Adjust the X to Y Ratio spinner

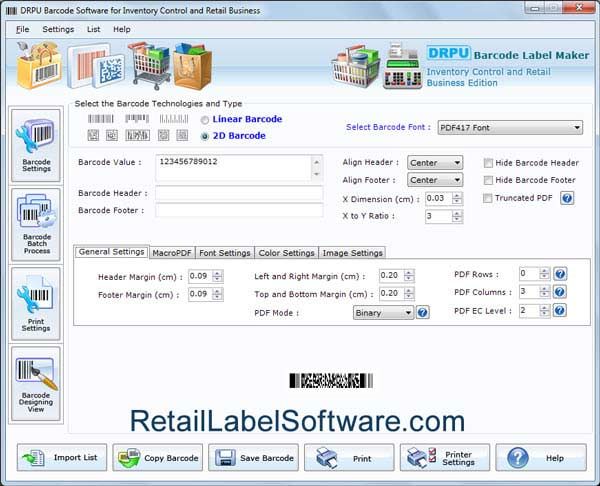click(457, 217)
